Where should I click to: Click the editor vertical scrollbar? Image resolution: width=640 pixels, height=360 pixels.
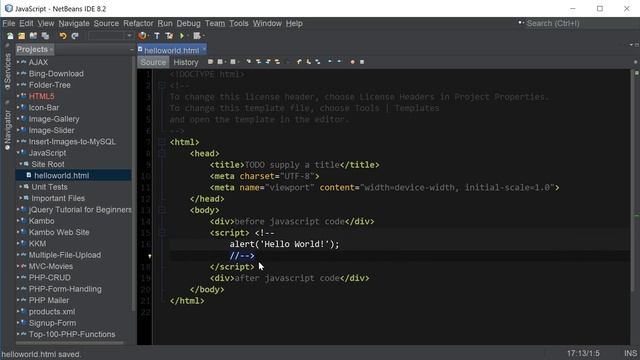coord(632,180)
